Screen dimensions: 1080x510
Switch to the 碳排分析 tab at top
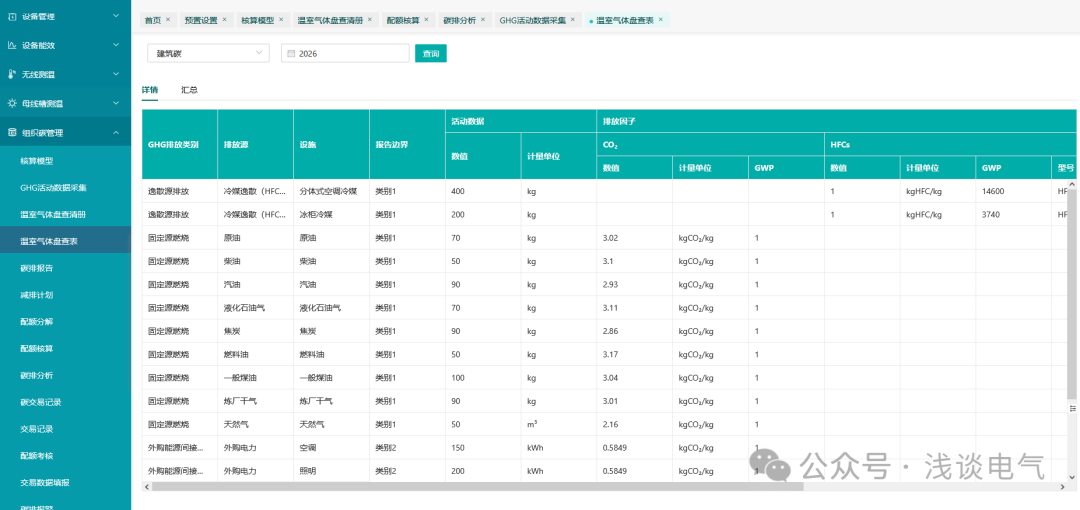[x=459, y=21]
